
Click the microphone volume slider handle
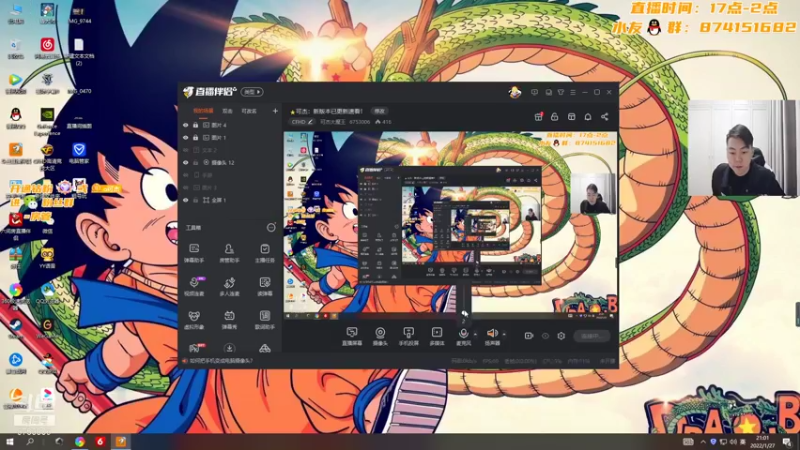click(x=464, y=312)
